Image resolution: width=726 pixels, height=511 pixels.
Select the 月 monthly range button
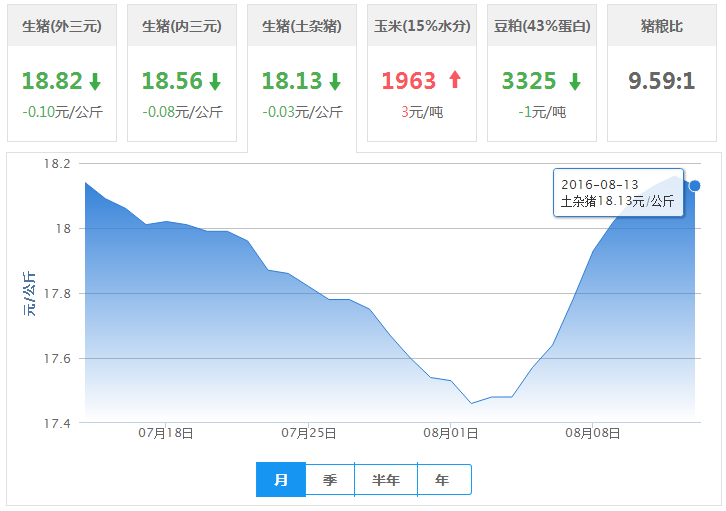tap(281, 480)
